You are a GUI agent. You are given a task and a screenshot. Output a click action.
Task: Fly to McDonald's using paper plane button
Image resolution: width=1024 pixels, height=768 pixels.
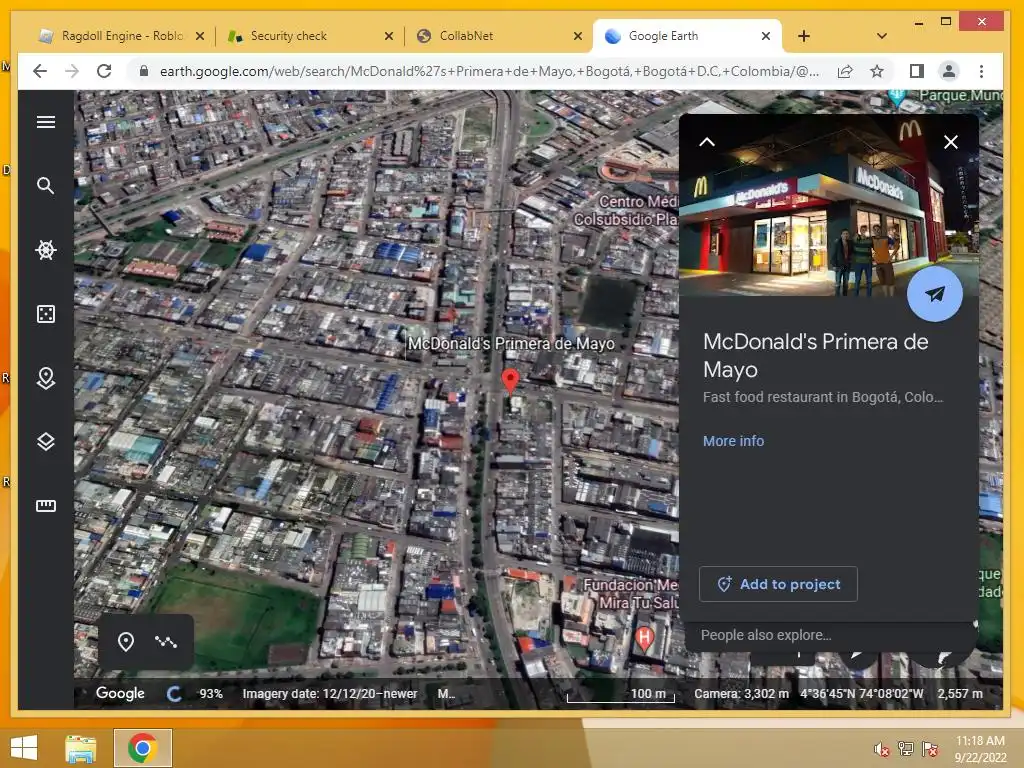click(x=935, y=294)
